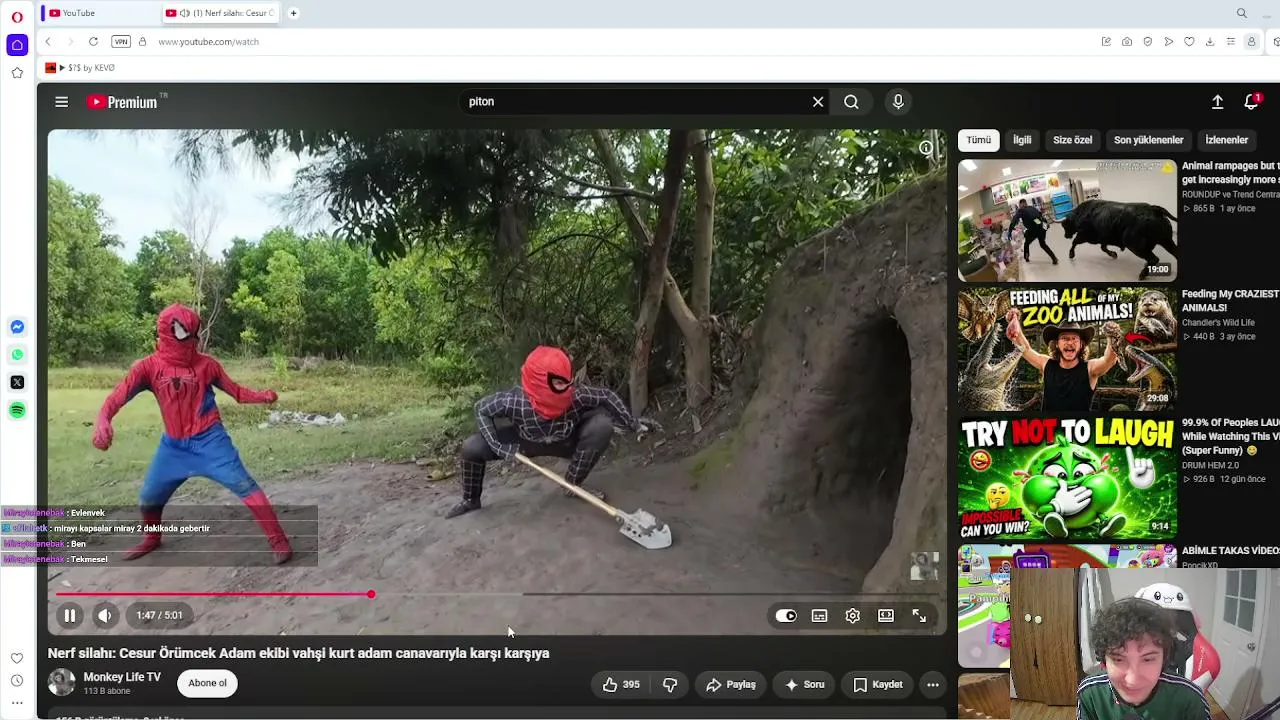This screenshot has height=720, width=1280.
Task: Open the Feeding All My Zoo Animals thumbnail
Action: click(x=1067, y=349)
